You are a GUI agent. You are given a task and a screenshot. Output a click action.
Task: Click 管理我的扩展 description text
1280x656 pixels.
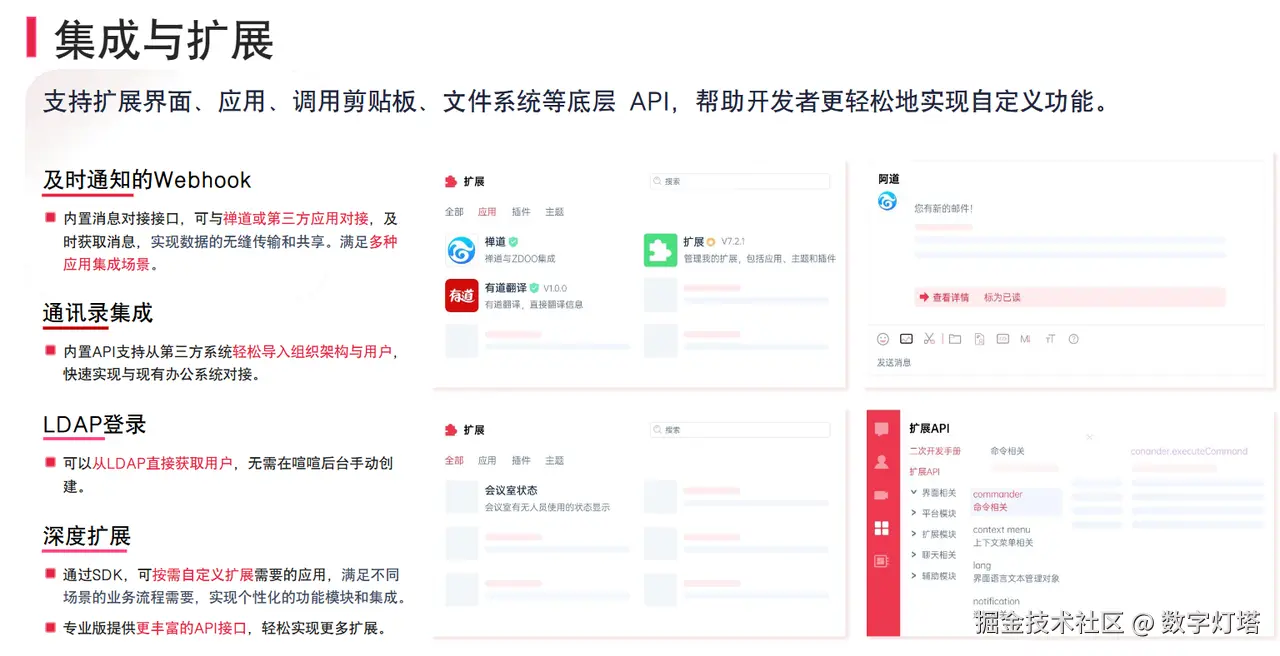coord(760,258)
